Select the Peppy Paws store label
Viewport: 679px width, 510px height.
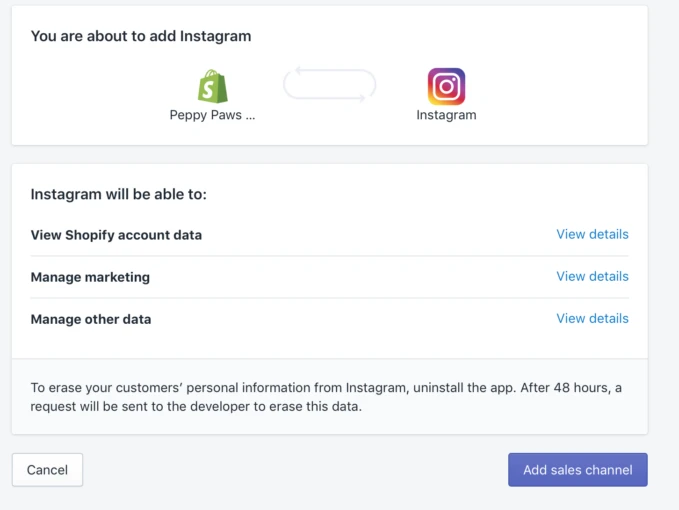pyautogui.click(x=212, y=115)
